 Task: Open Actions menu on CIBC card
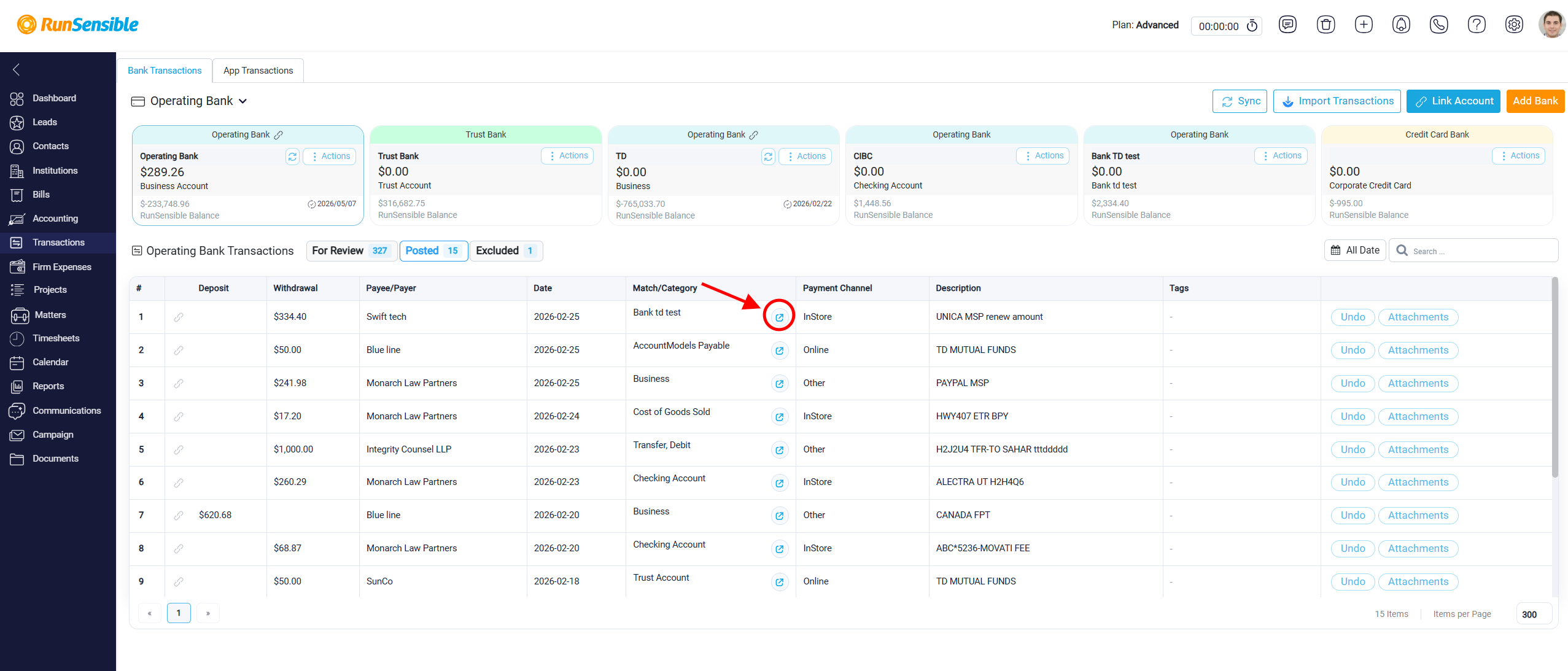(1043, 156)
